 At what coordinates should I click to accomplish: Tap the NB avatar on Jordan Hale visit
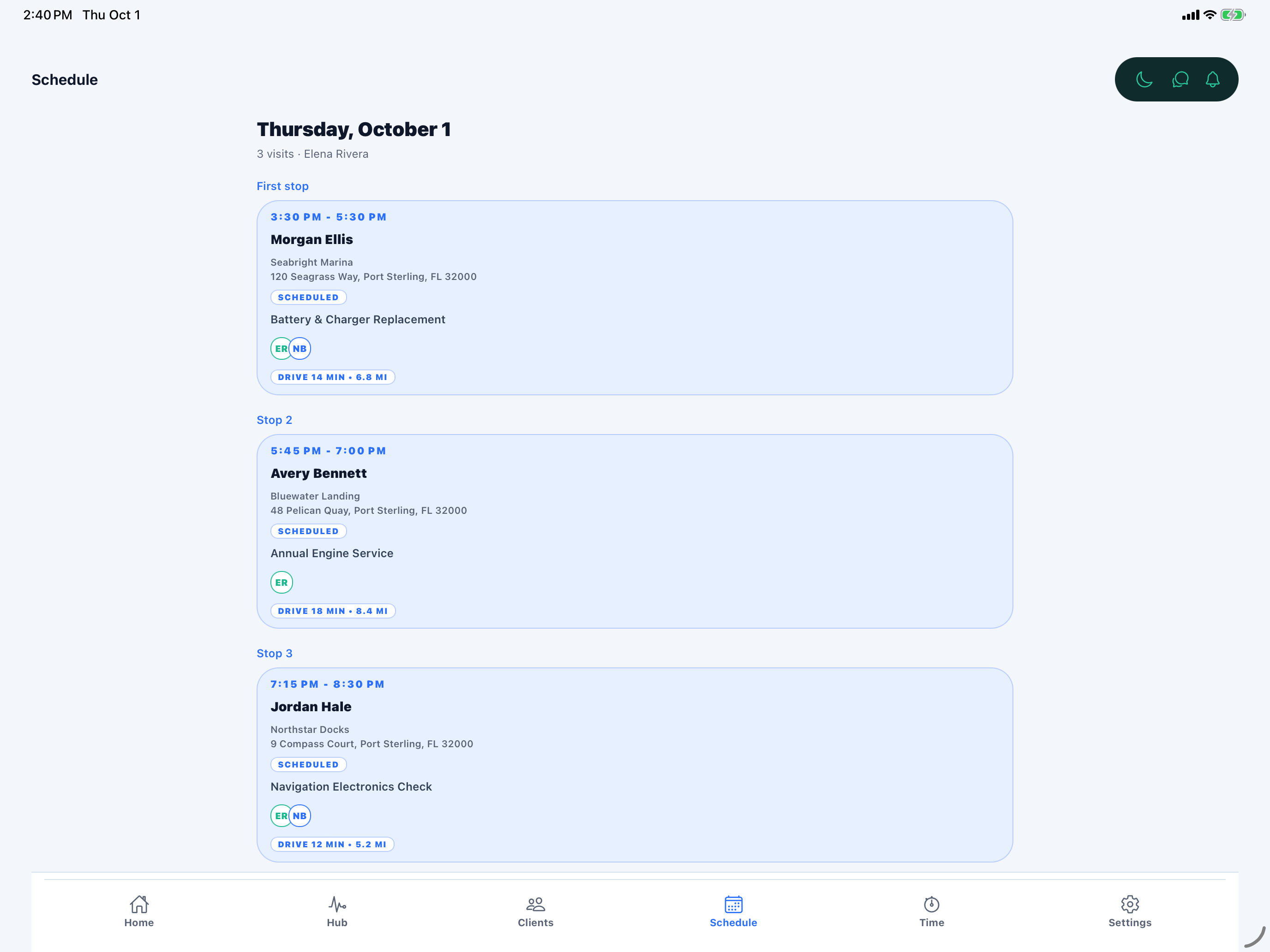point(300,815)
